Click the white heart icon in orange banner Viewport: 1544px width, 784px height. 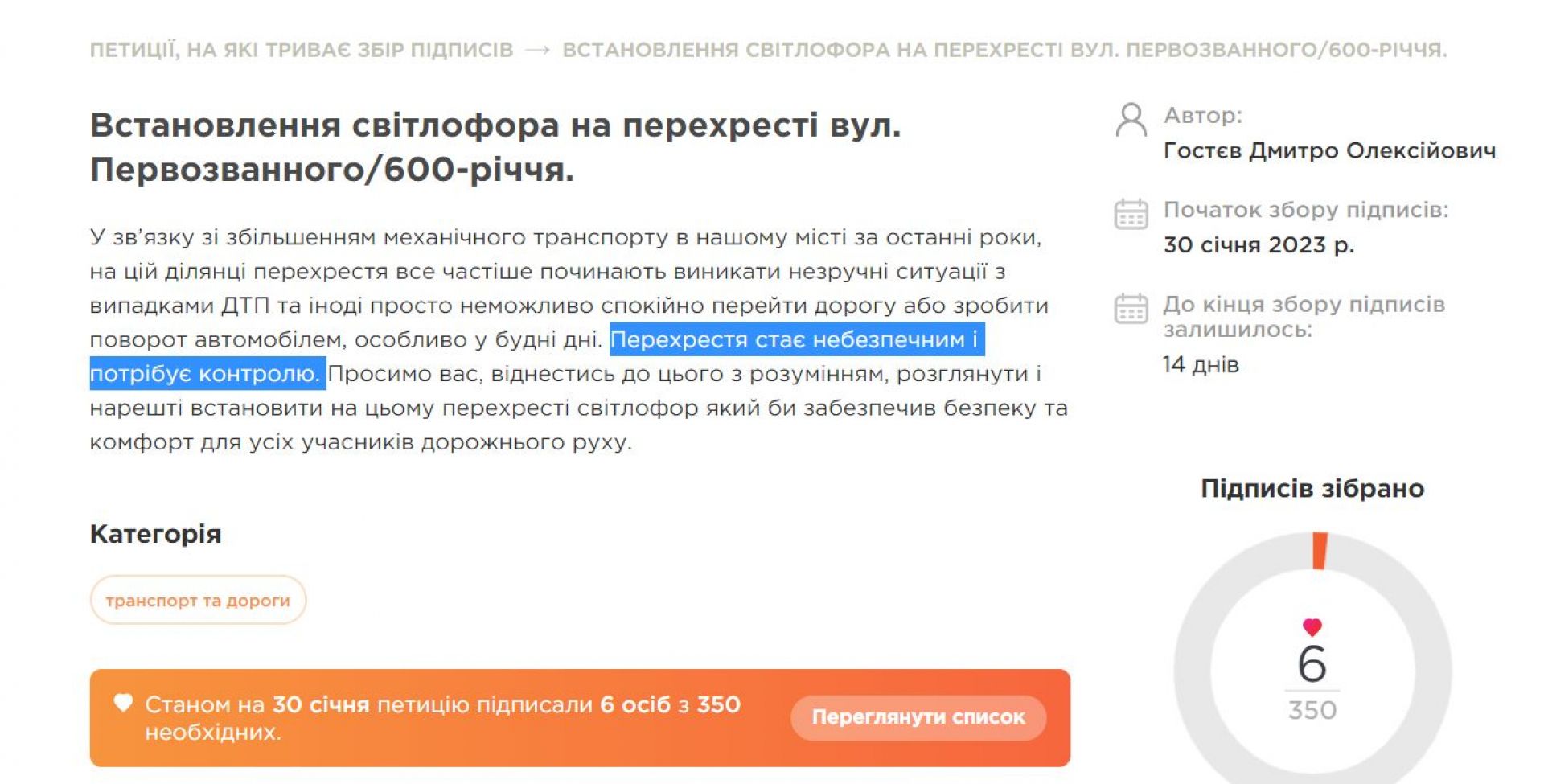(123, 704)
